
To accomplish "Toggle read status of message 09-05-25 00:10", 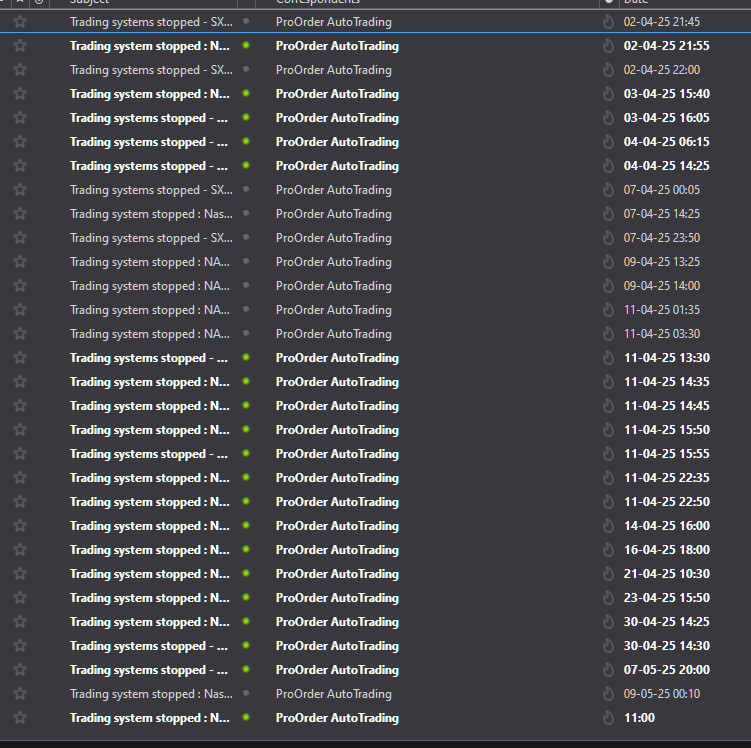I will (246, 693).
